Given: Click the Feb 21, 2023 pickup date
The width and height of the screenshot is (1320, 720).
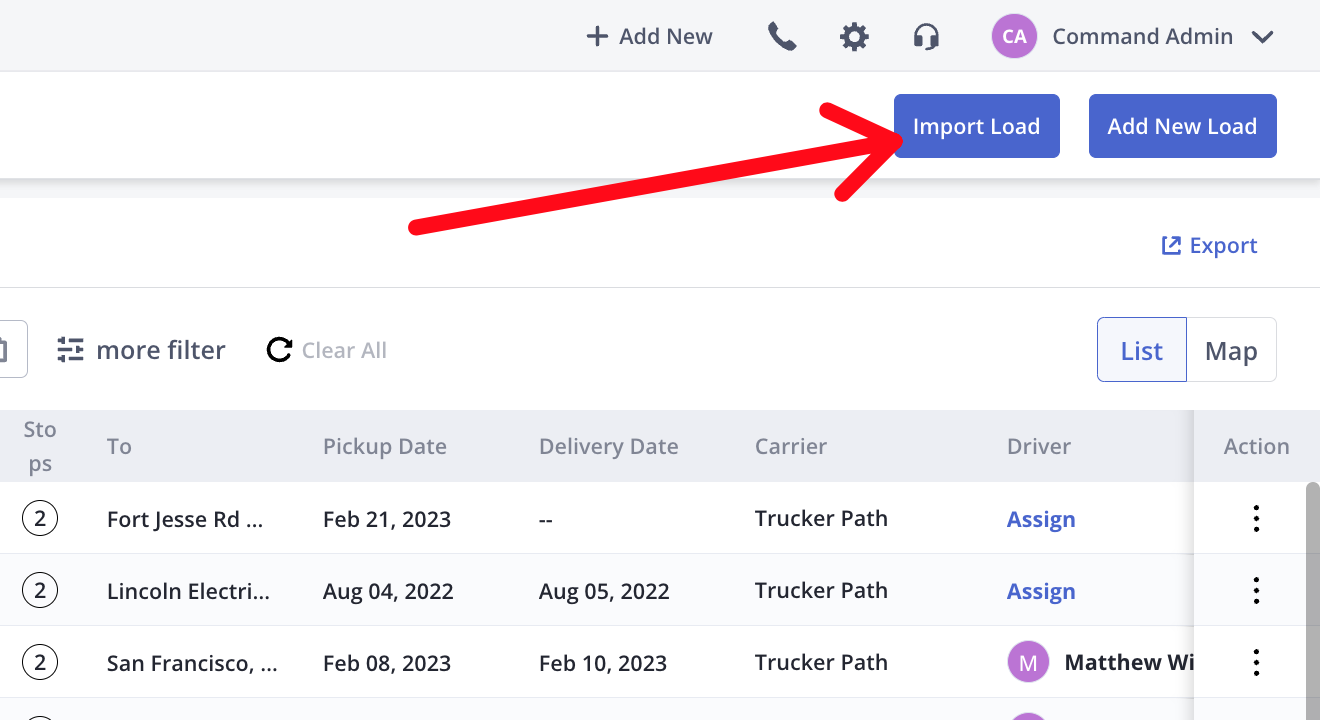Looking at the screenshot, I should (x=387, y=519).
